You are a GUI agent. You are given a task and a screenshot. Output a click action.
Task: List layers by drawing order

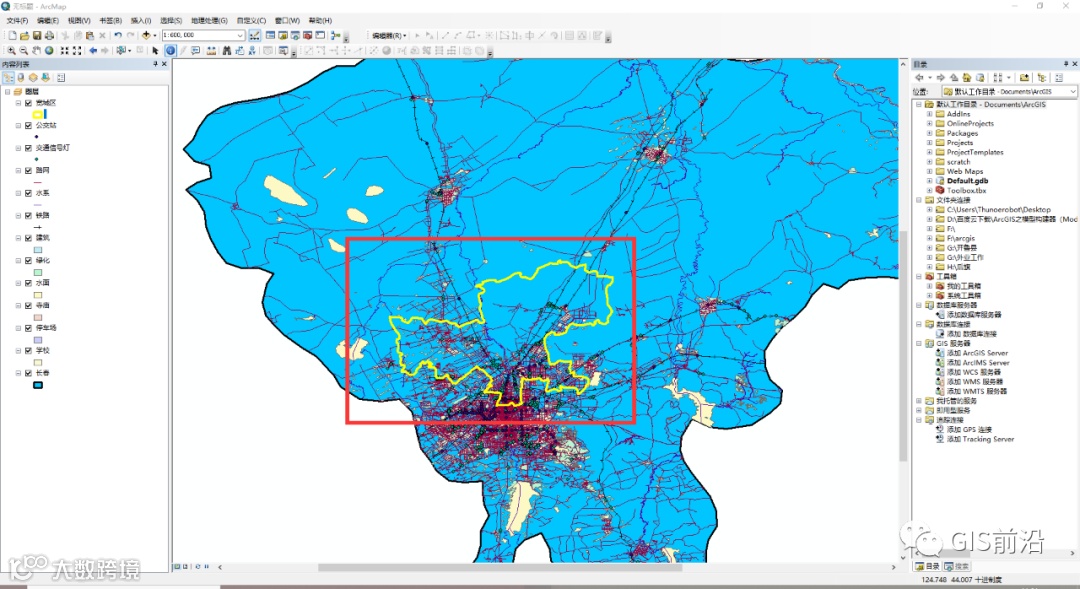tap(8, 77)
